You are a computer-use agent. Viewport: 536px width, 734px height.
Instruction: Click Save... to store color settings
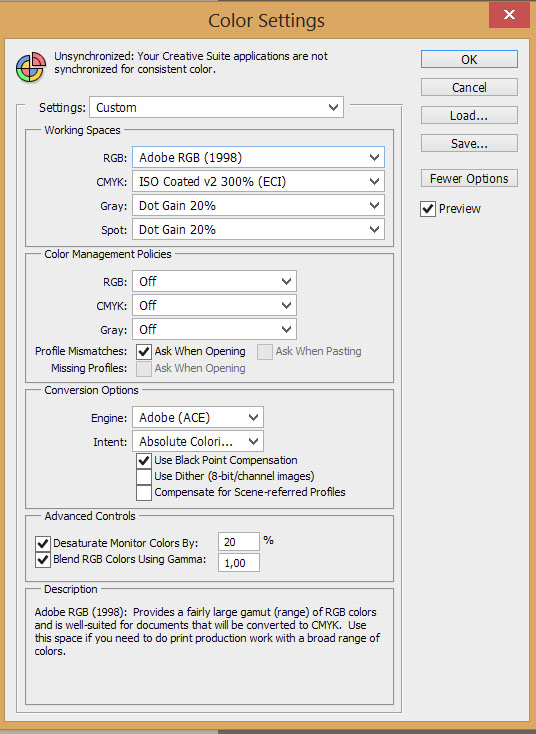[x=469, y=143]
